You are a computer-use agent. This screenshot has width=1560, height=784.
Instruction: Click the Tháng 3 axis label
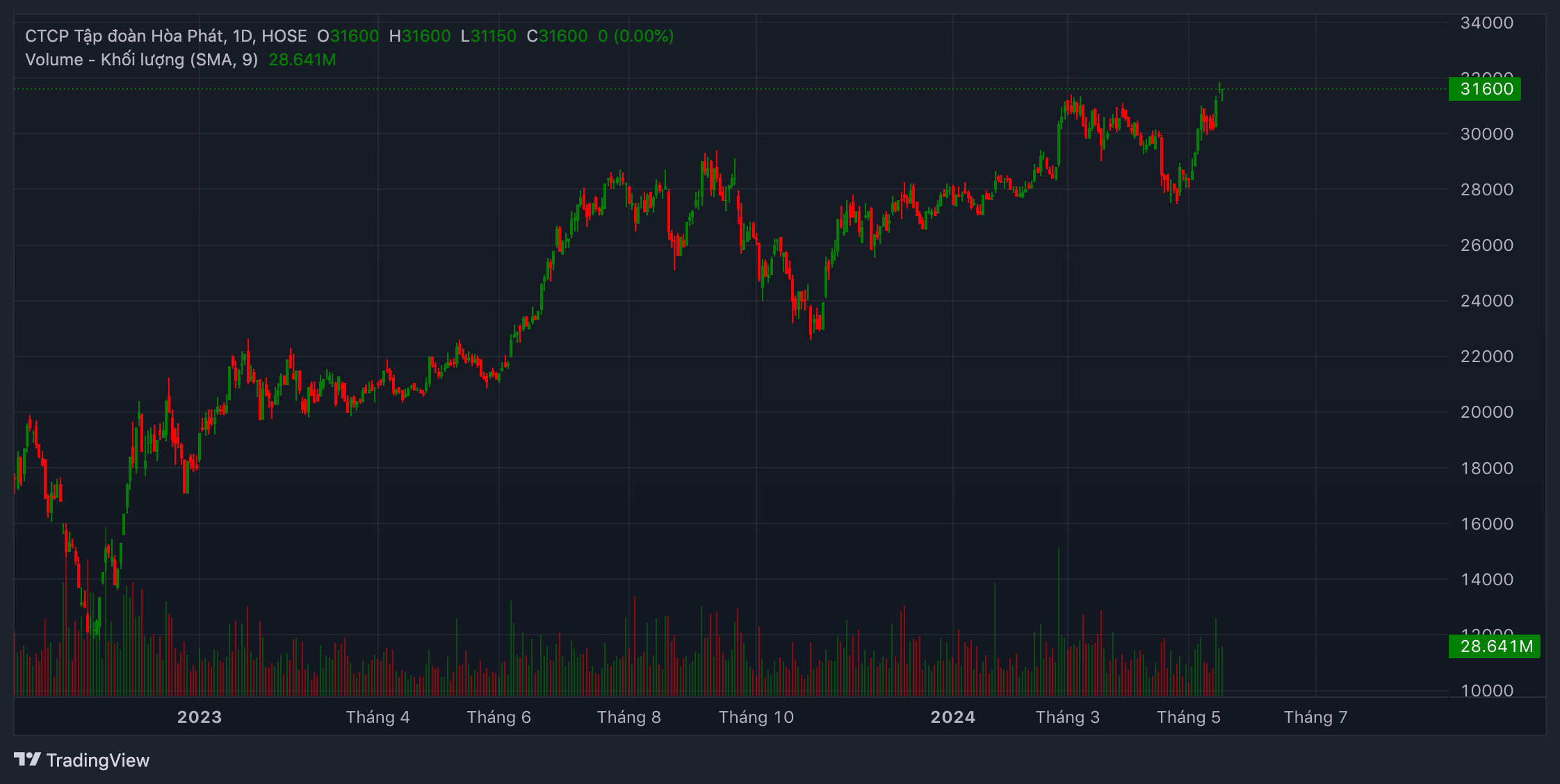1068,717
